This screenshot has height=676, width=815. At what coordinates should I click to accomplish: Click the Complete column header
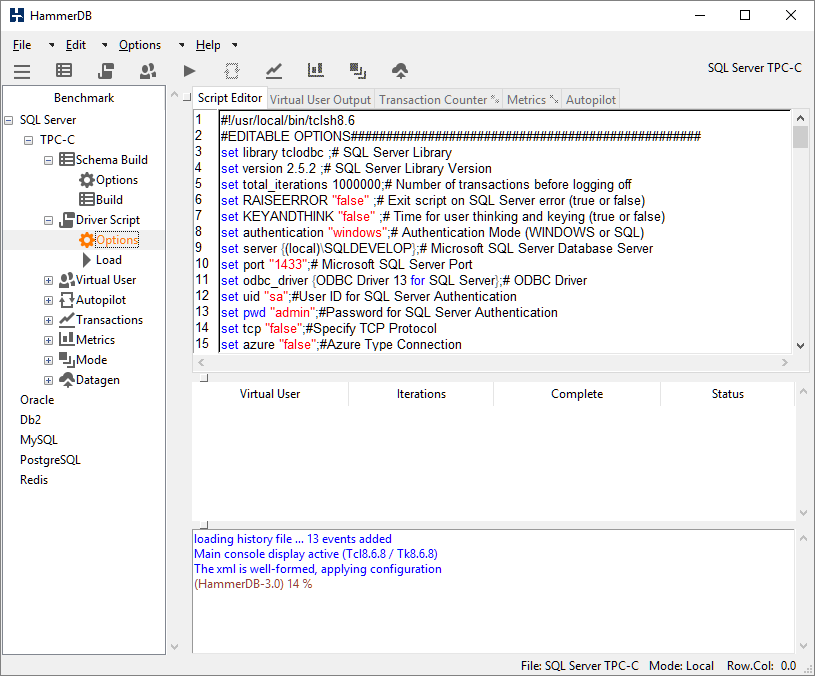[x=577, y=394]
